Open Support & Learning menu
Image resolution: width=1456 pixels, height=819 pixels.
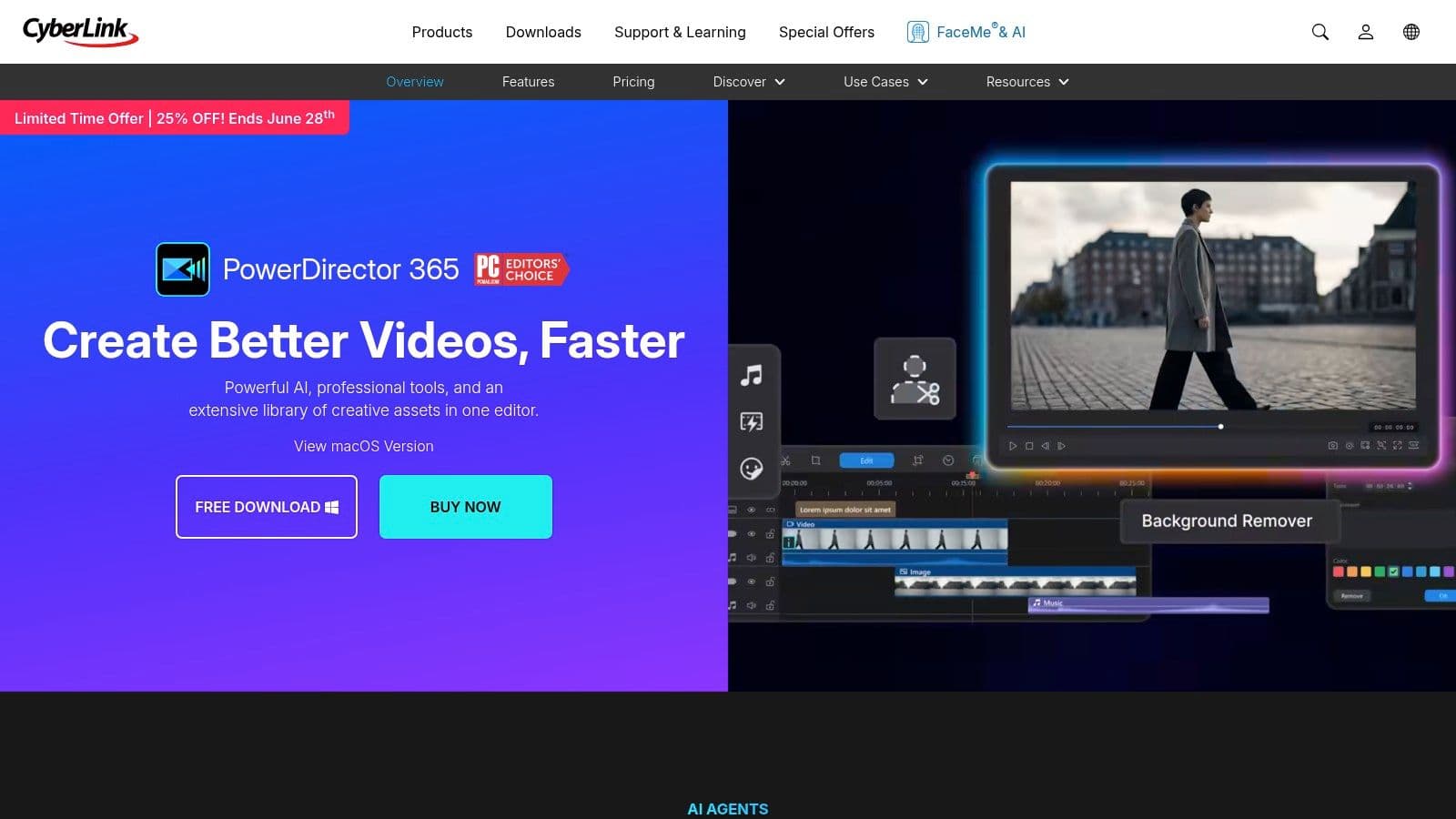(x=680, y=32)
